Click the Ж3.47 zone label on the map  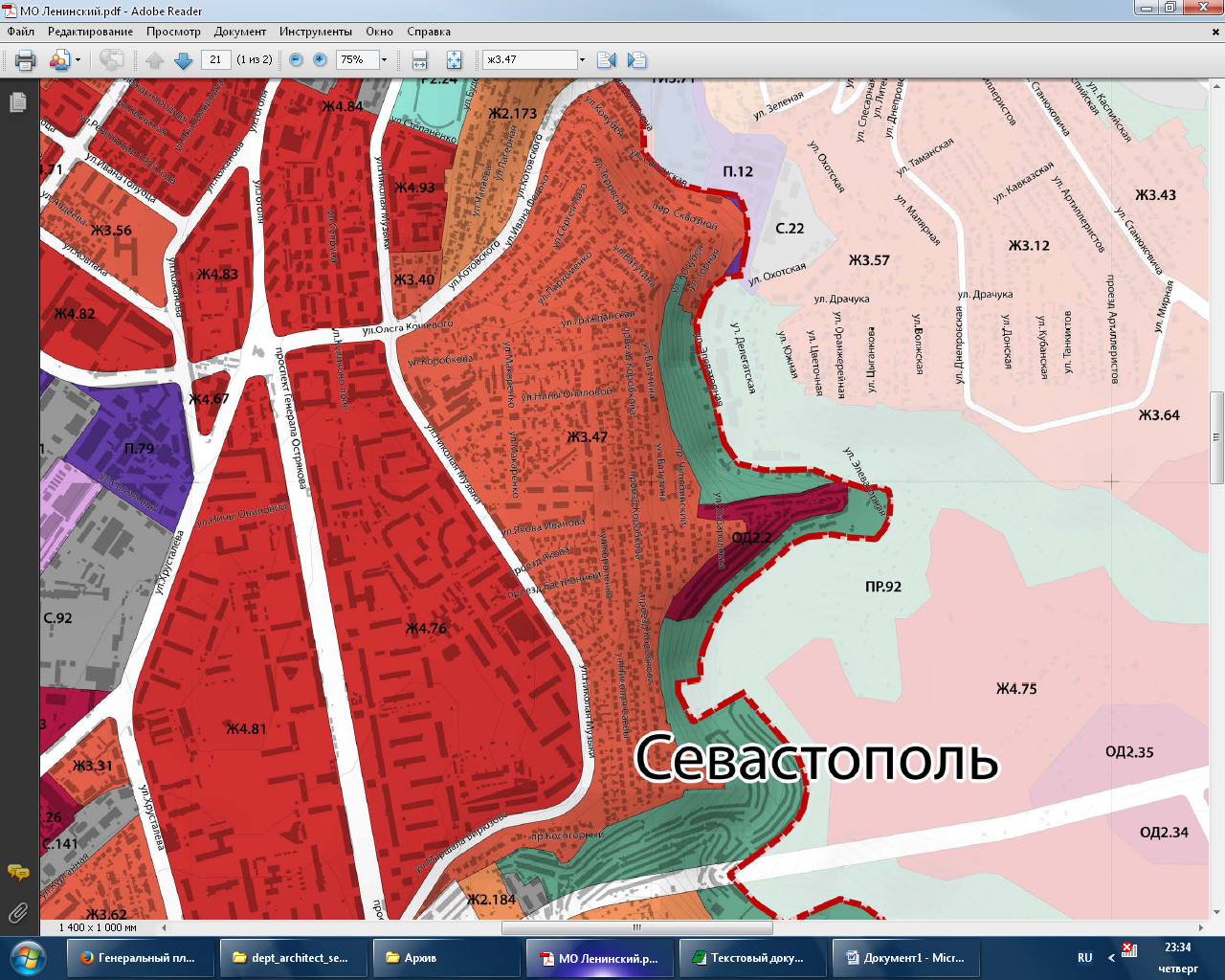pos(587,437)
